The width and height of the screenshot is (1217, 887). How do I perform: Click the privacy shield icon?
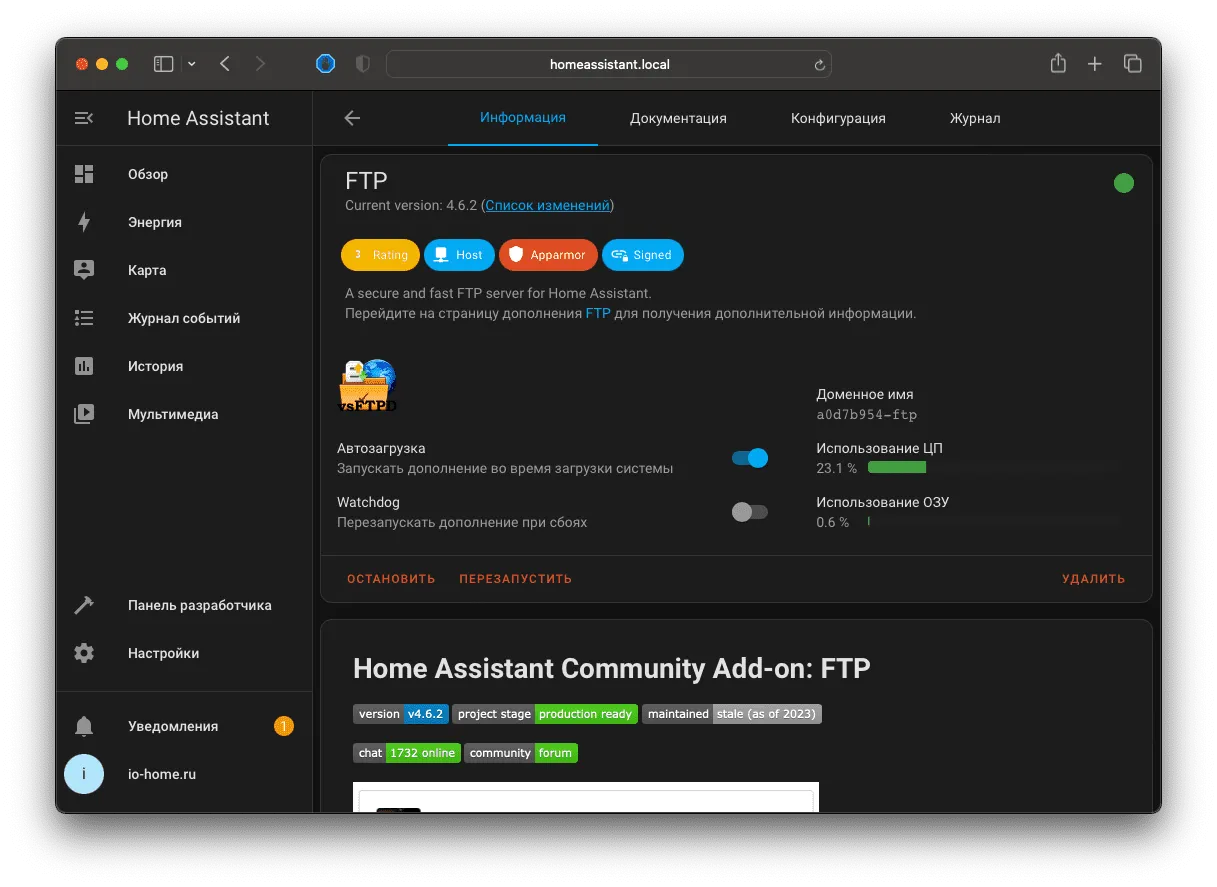pos(363,64)
